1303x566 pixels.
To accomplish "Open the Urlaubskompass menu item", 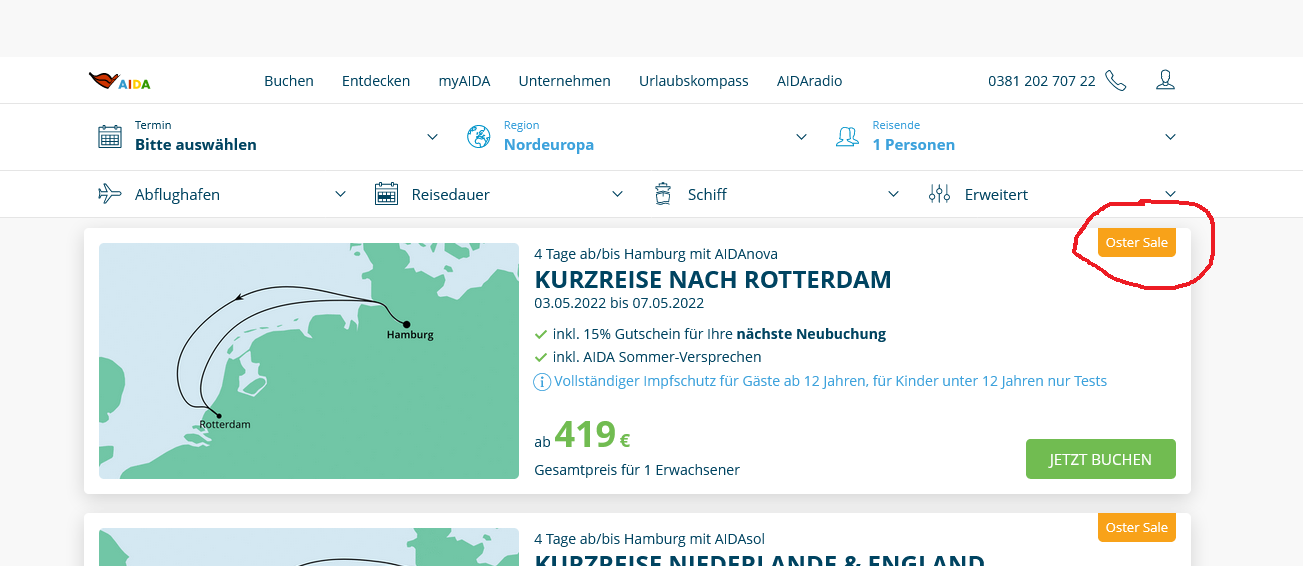I will 693,81.
